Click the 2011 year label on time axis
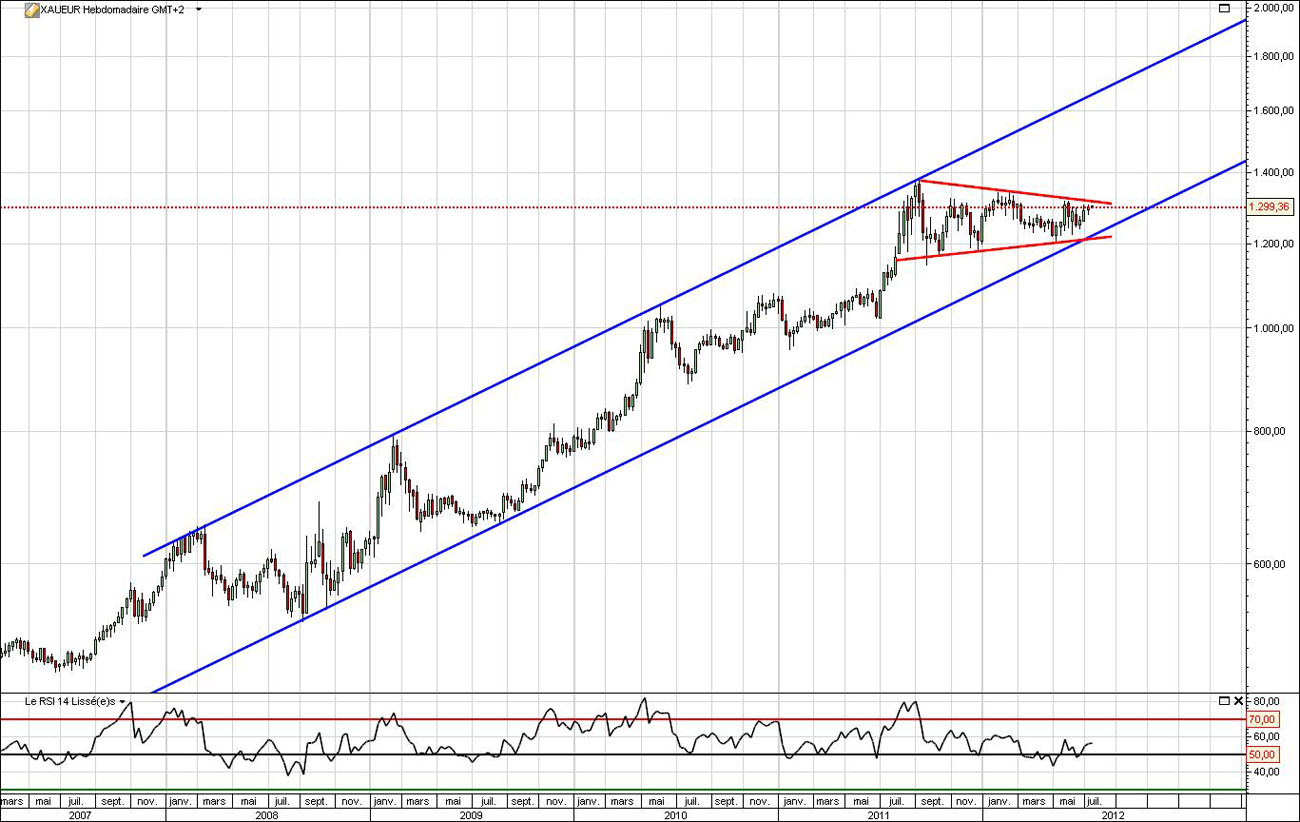Viewport: 1300px width, 822px height. 879,815
